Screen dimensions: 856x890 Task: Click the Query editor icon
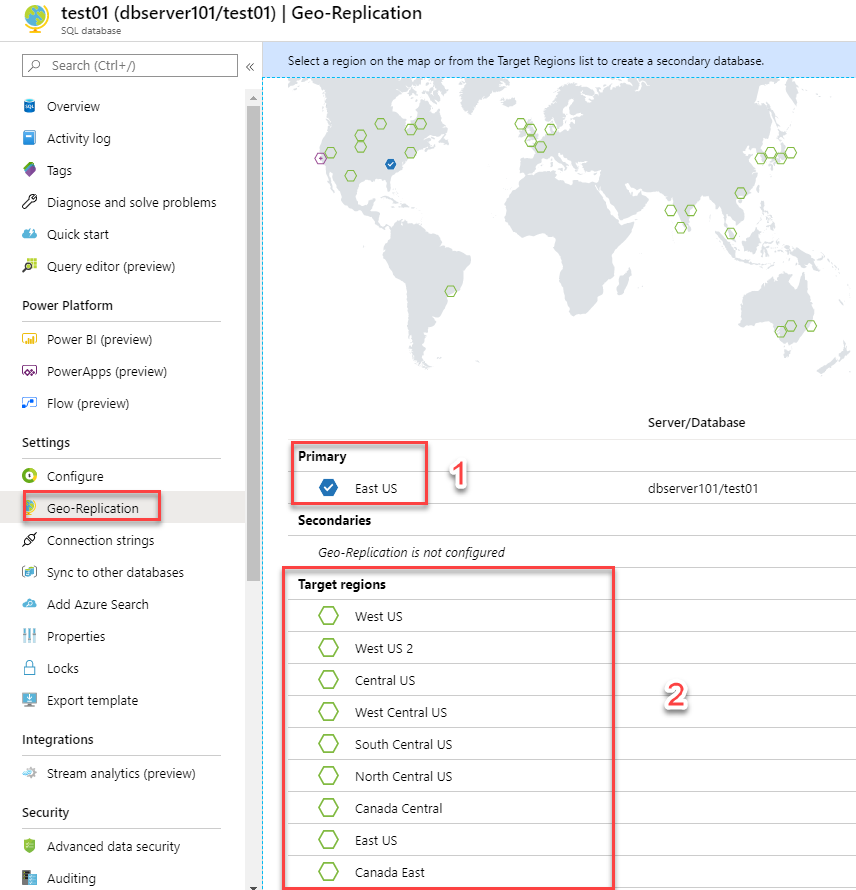(x=30, y=266)
